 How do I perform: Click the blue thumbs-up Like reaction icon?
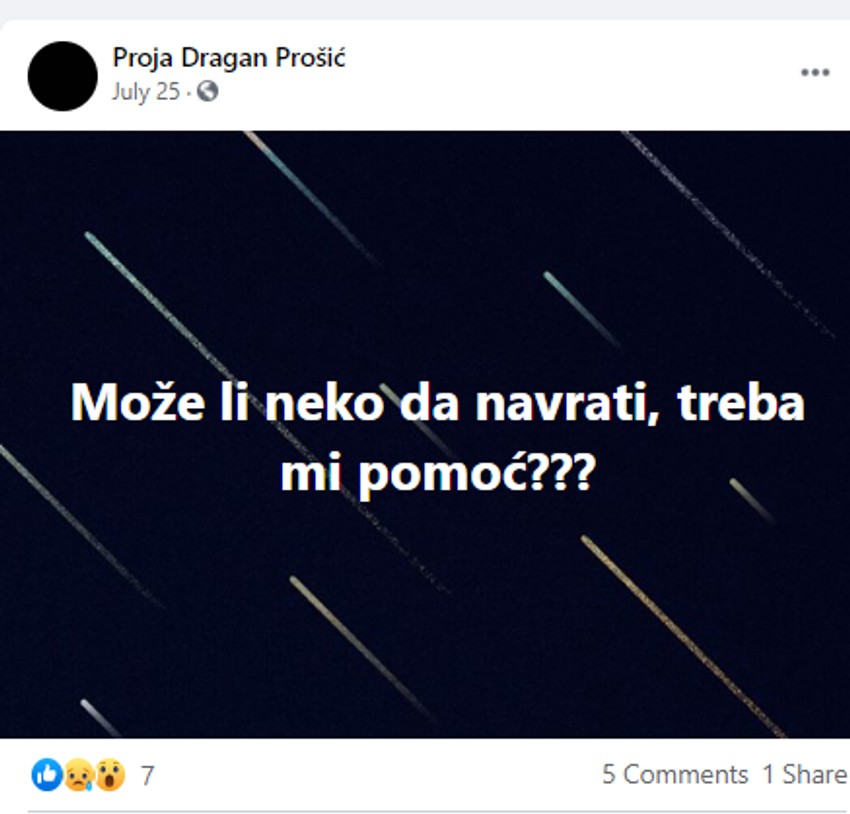click(x=44, y=771)
